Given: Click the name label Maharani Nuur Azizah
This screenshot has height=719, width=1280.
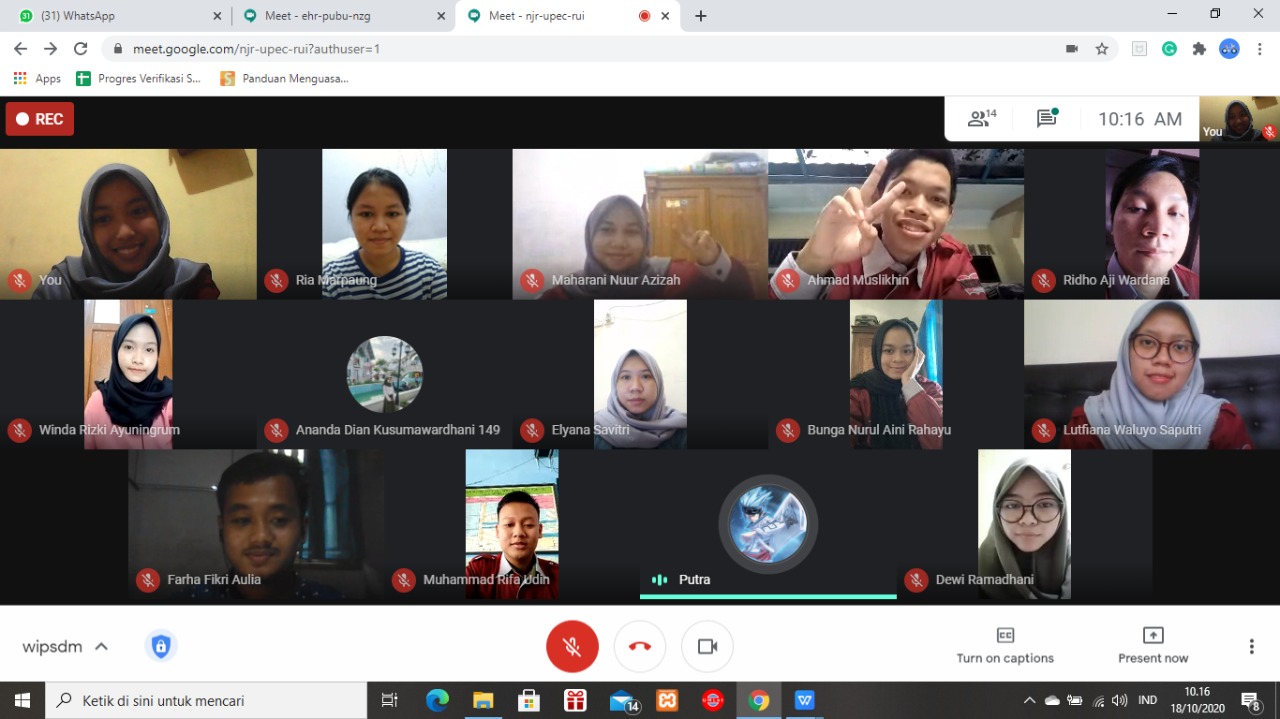Looking at the screenshot, I should coord(615,280).
